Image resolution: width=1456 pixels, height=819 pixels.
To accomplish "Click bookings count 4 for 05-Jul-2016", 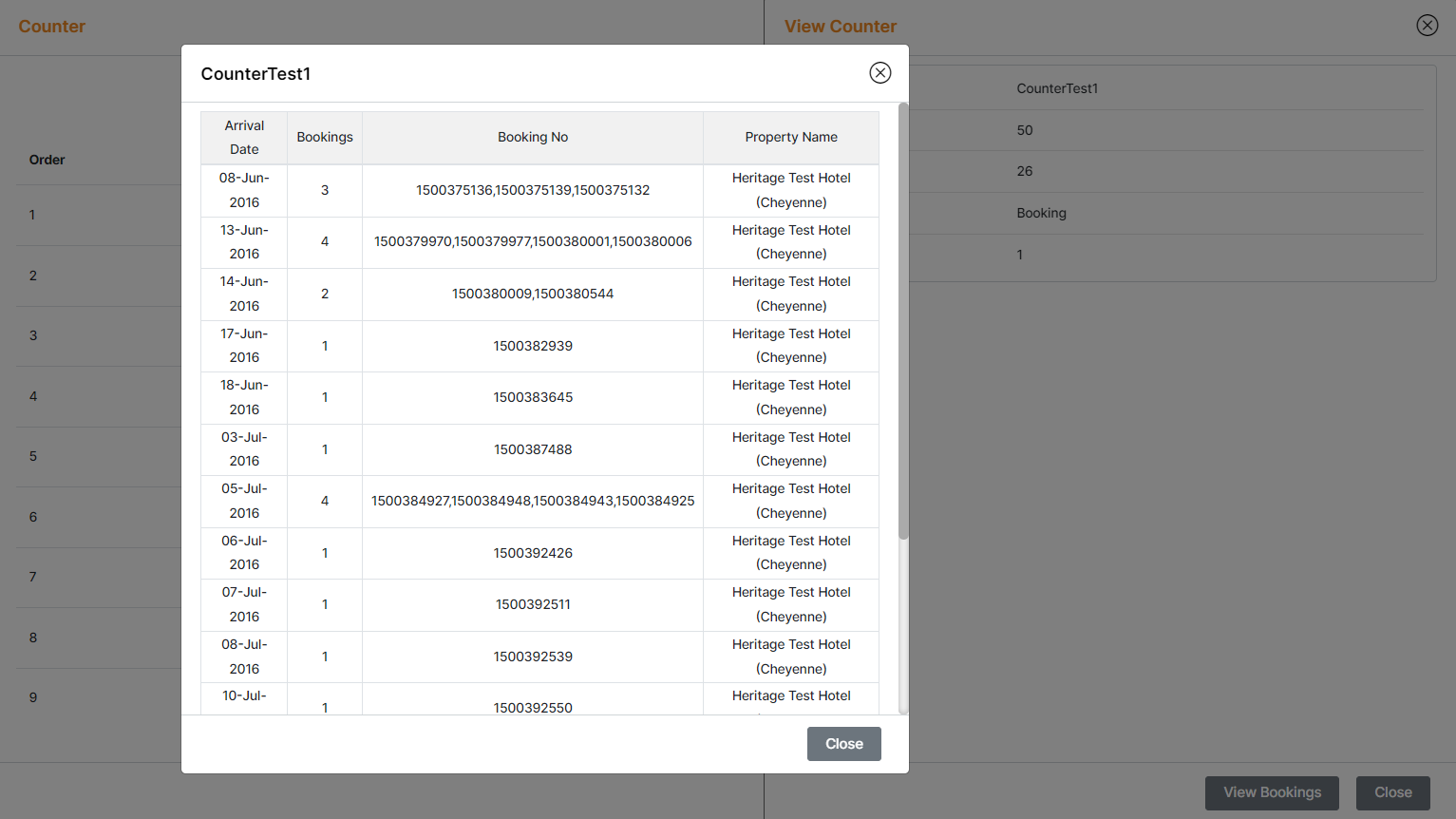I will [325, 501].
